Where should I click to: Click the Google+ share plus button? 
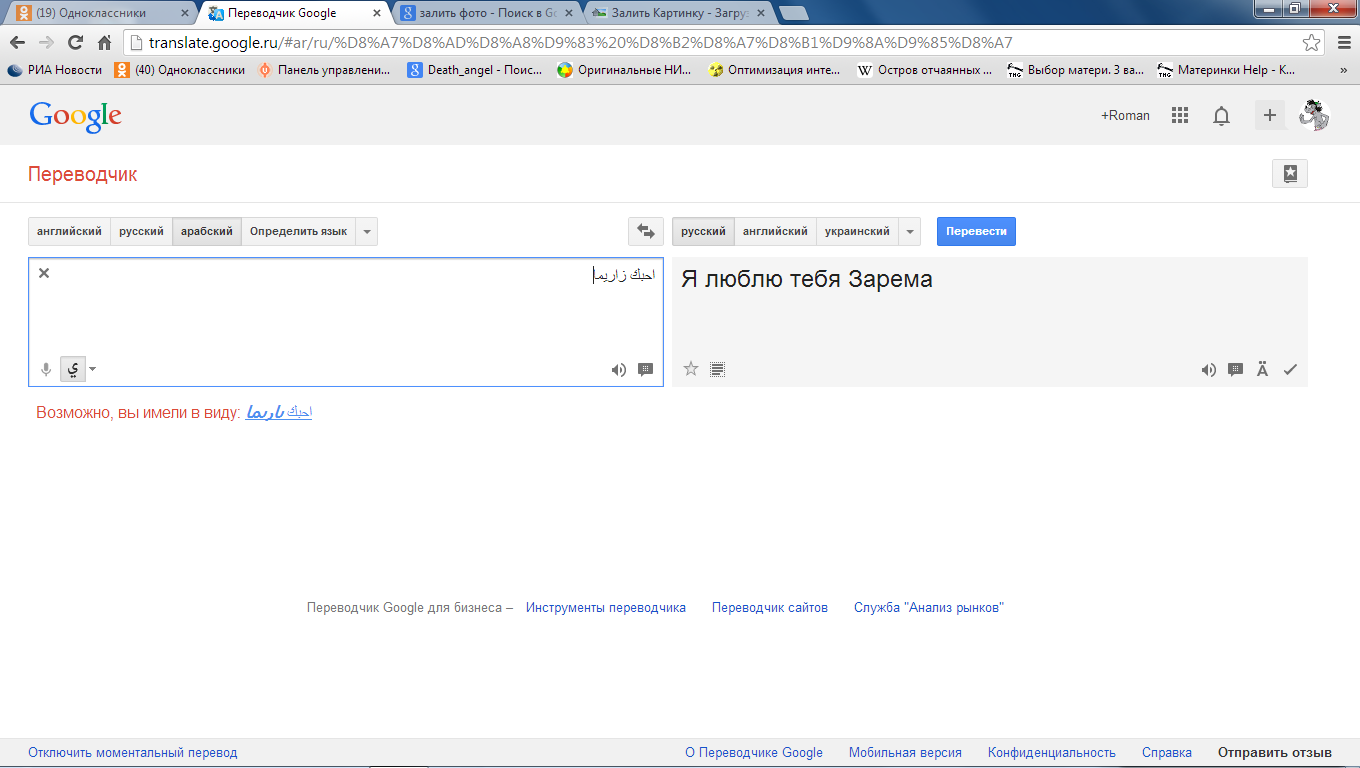[x=1270, y=115]
